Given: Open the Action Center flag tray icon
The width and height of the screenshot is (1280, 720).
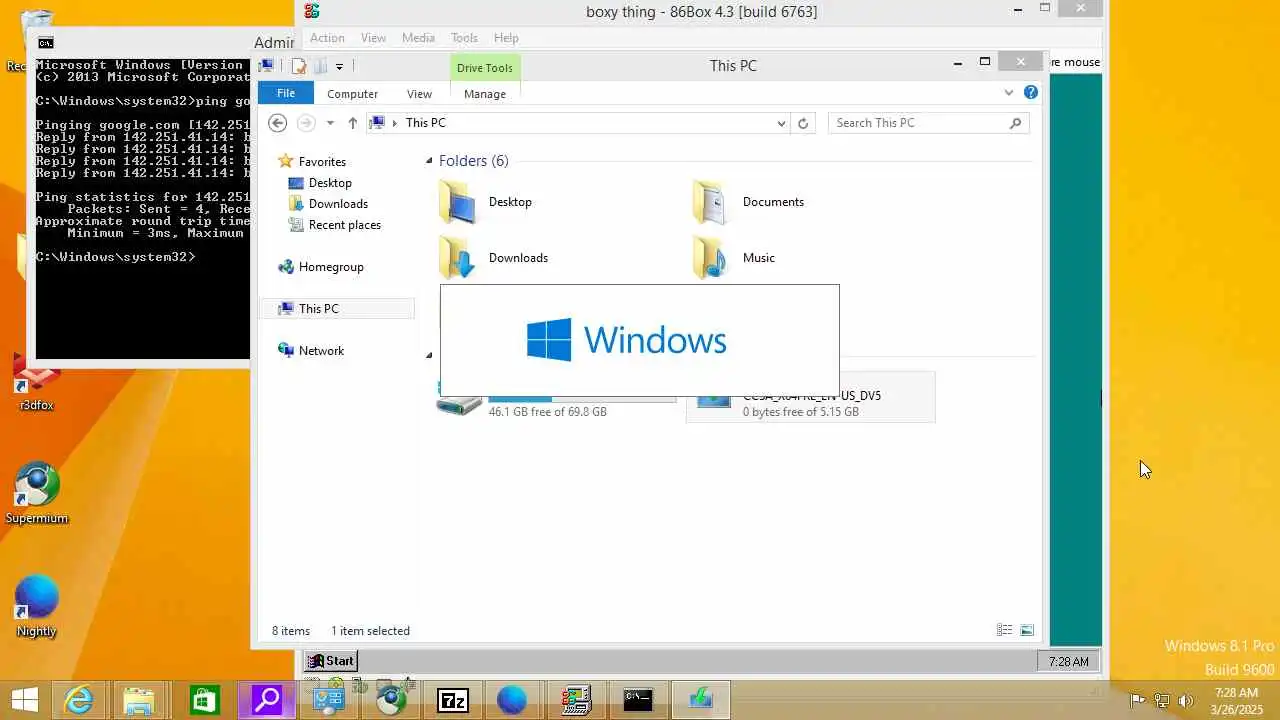Looking at the screenshot, I should tap(1137, 700).
